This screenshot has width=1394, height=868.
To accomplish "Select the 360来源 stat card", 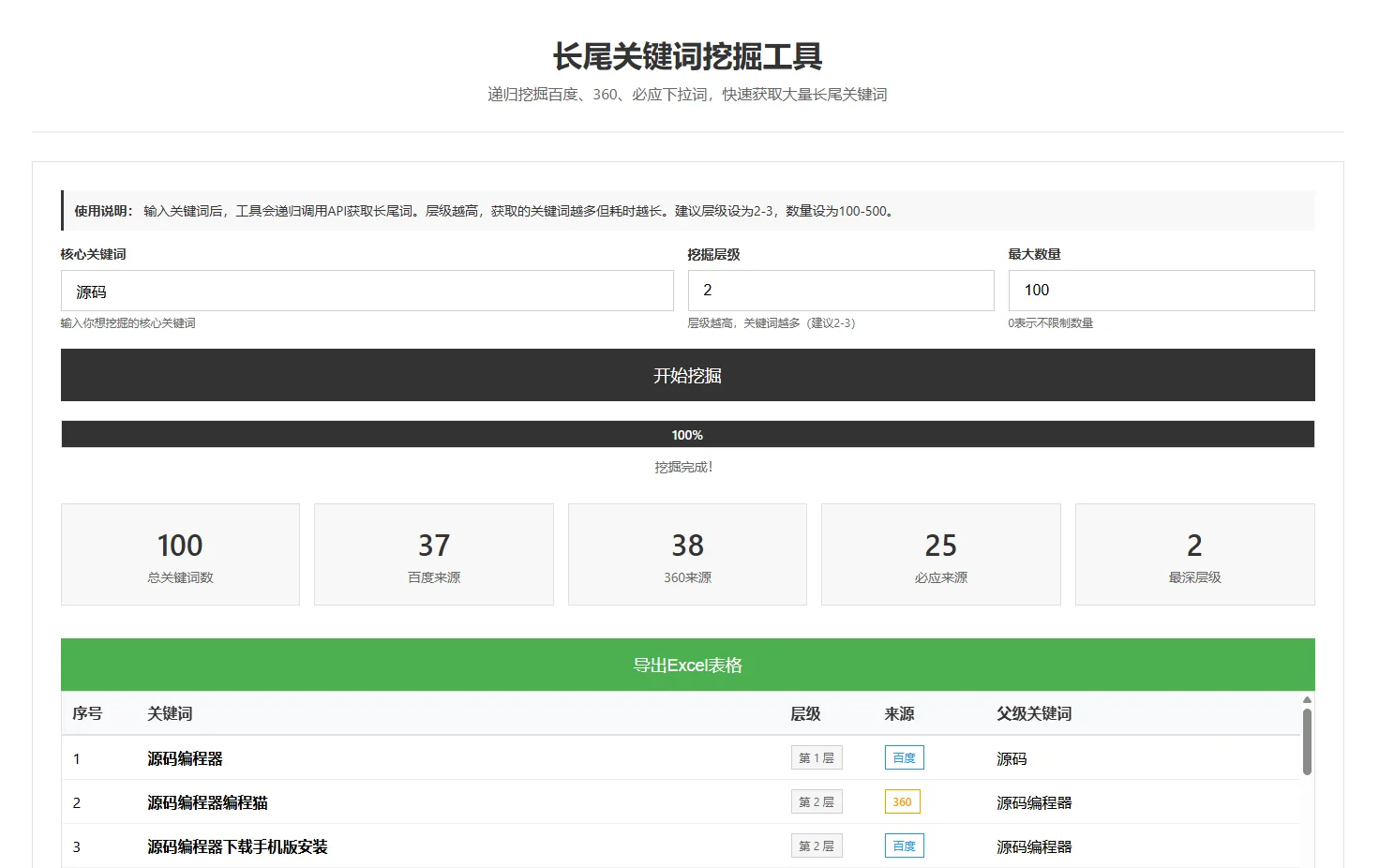I will point(687,555).
